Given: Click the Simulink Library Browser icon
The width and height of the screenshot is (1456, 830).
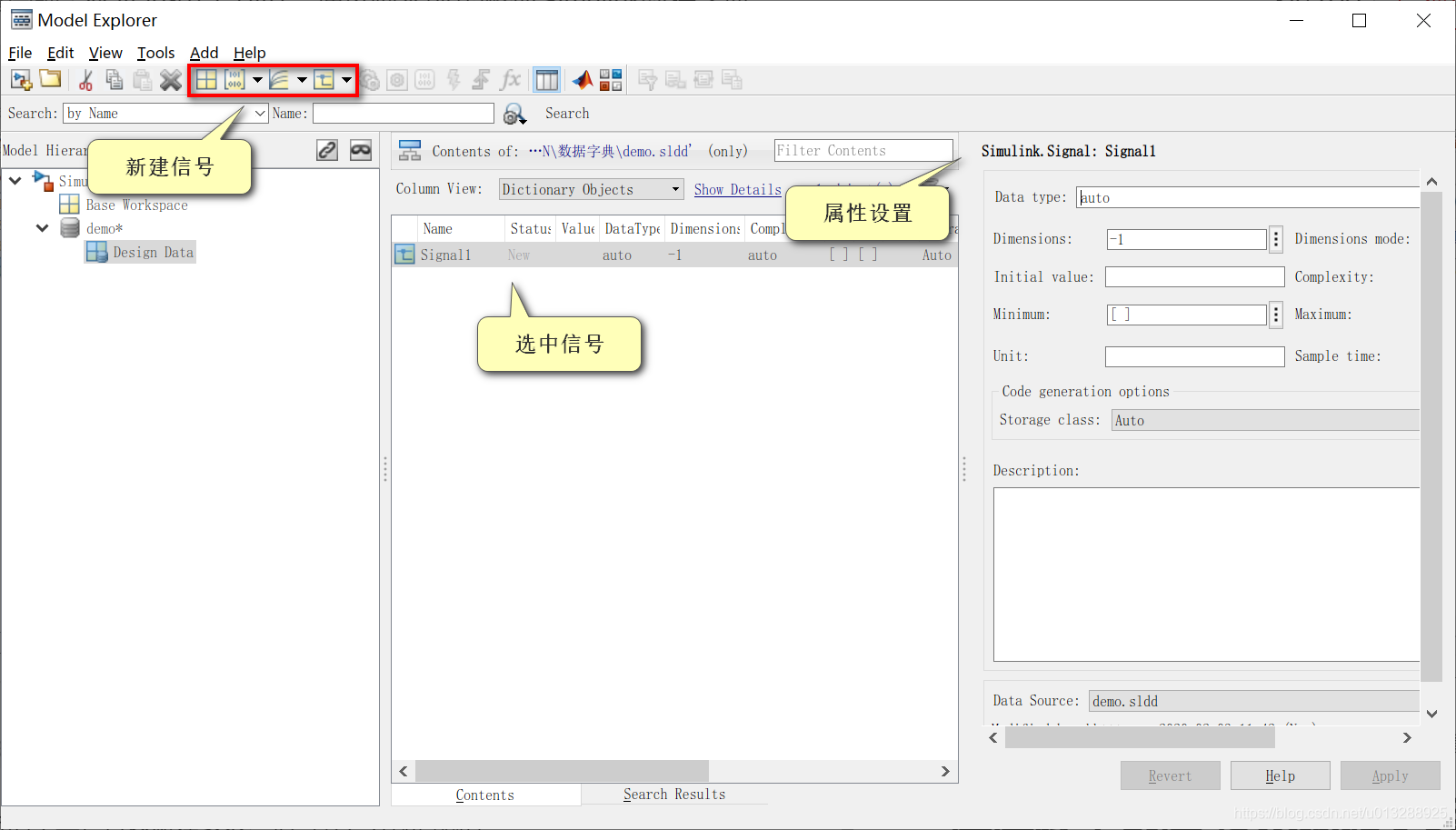Looking at the screenshot, I should coord(611,80).
